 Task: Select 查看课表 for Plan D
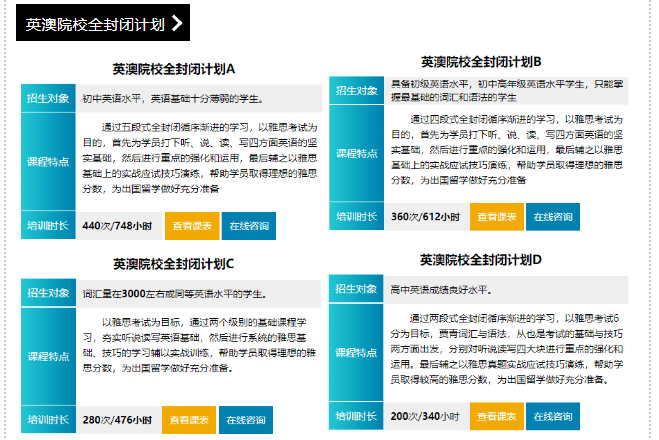click(497, 415)
